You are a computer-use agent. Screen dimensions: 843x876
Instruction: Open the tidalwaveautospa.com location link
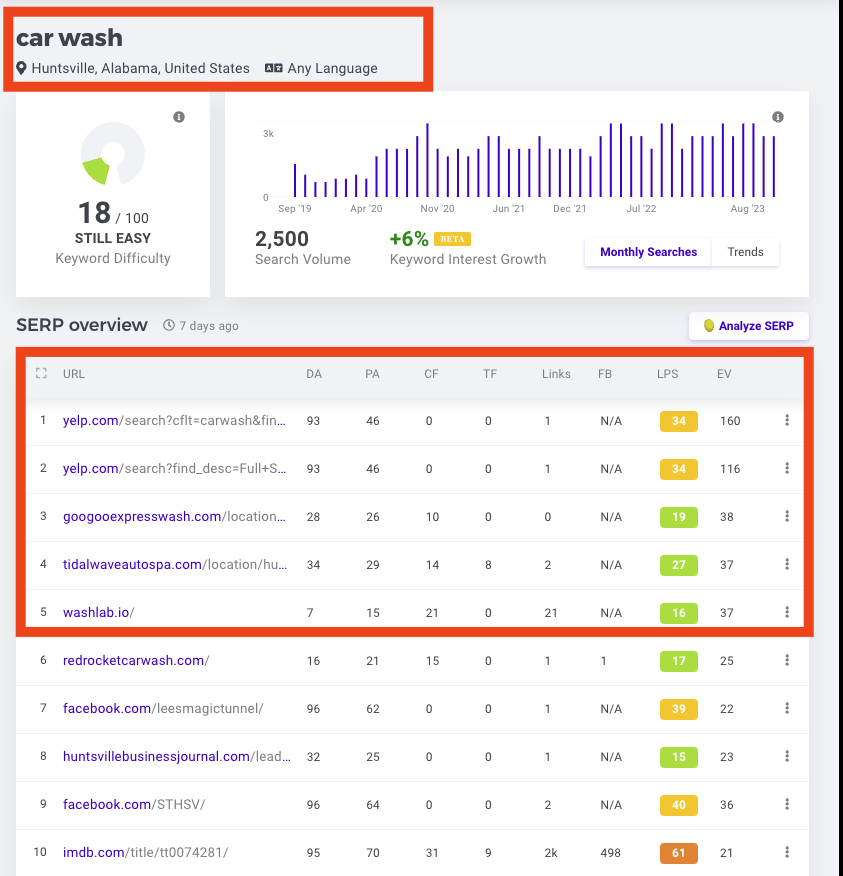click(x=175, y=565)
